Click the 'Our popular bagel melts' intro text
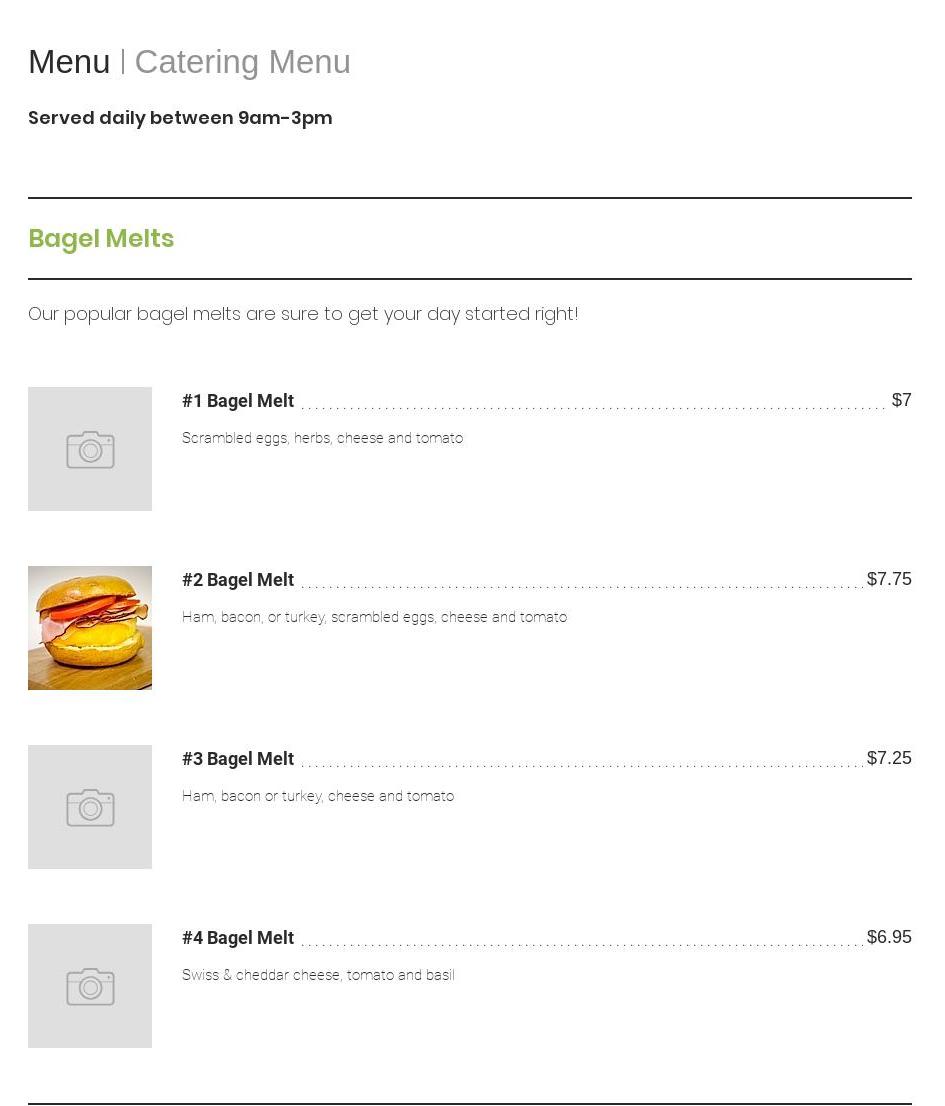945x1106 pixels. 303,314
